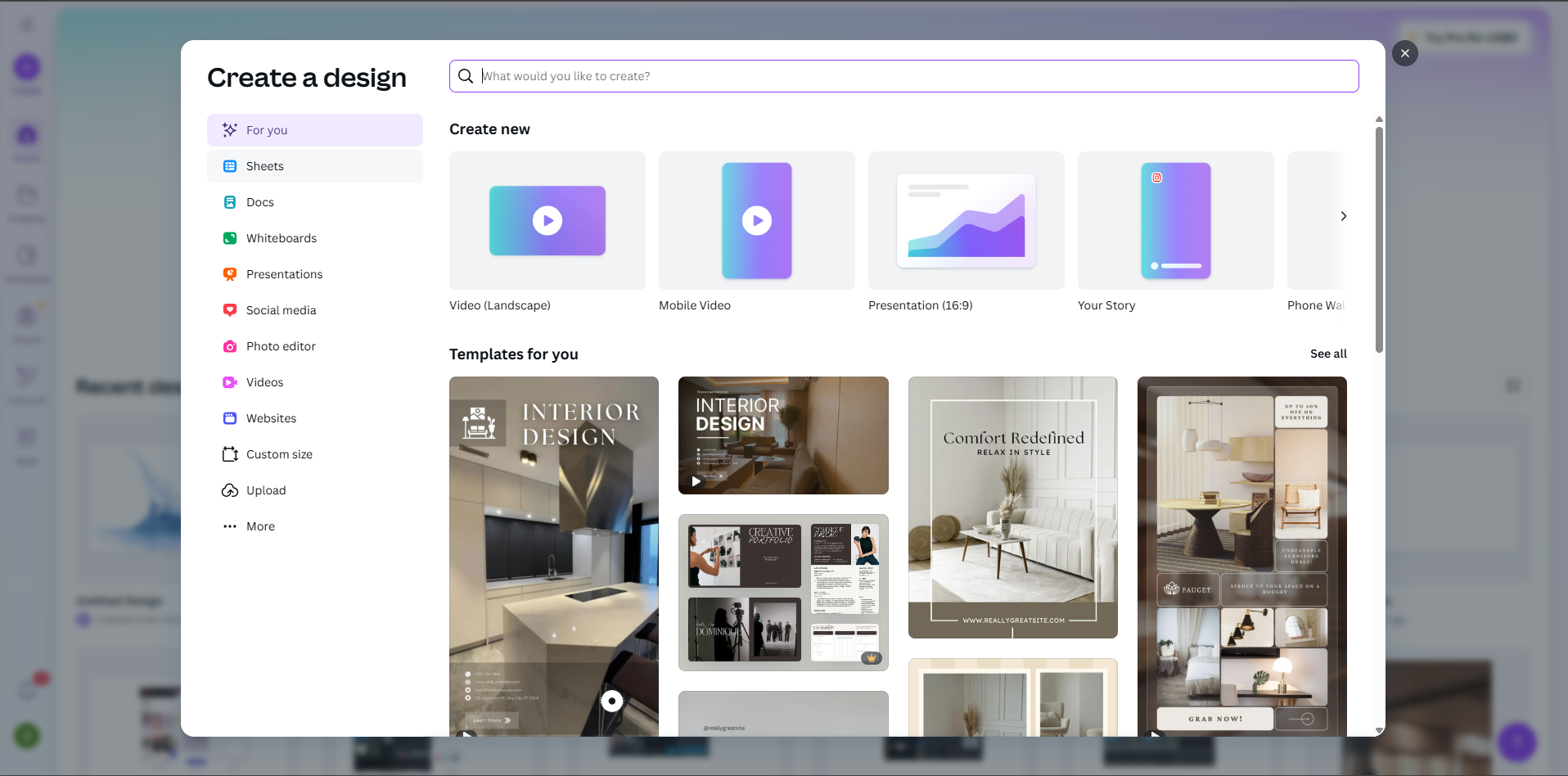Expand More design types
The image size is (1568, 776).
pyautogui.click(x=259, y=526)
